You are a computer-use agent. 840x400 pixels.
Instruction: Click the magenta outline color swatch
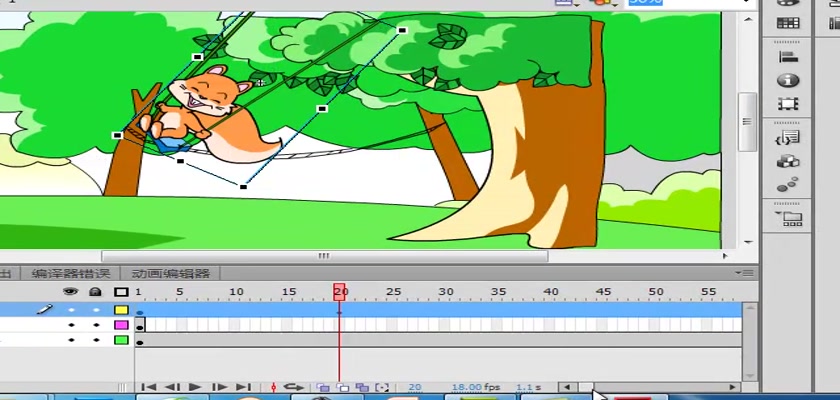(122, 325)
